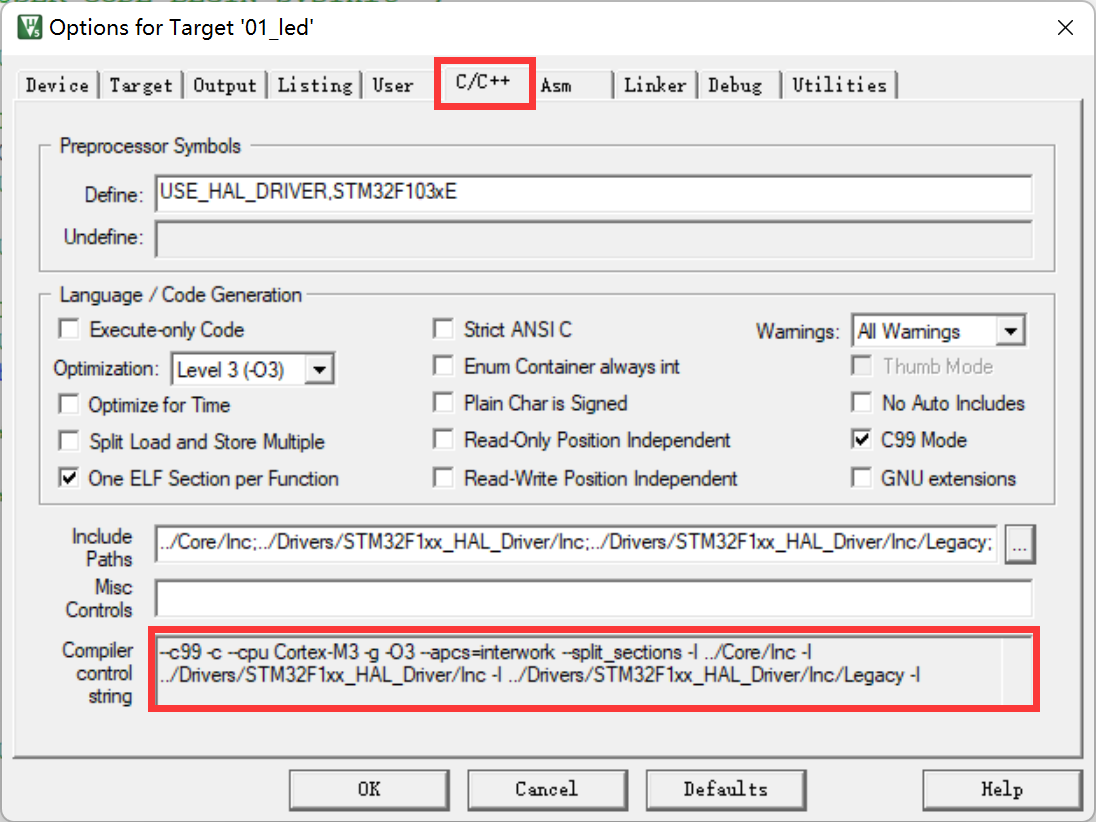The height and width of the screenshot is (822, 1096).
Task: Click the browse button beside Include Paths
Action: point(1021,544)
